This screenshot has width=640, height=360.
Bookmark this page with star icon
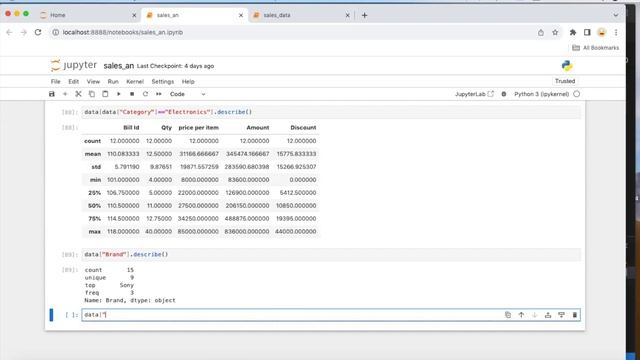pyautogui.click(x=555, y=32)
